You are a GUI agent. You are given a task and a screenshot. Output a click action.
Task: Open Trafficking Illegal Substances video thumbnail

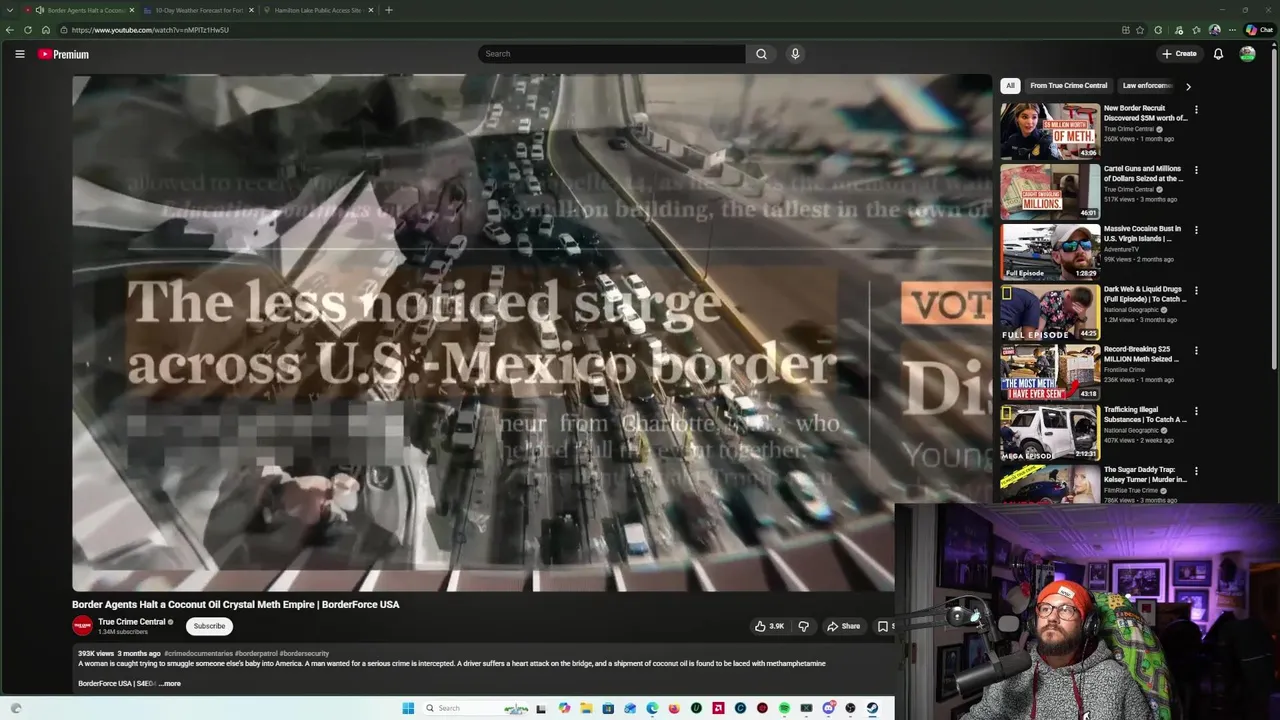click(1050, 432)
